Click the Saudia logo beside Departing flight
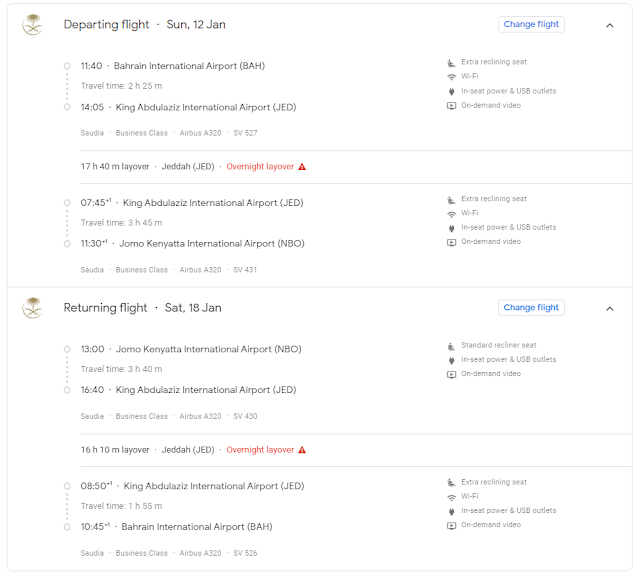The height and width of the screenshot is (576, 640). (33, 25)
